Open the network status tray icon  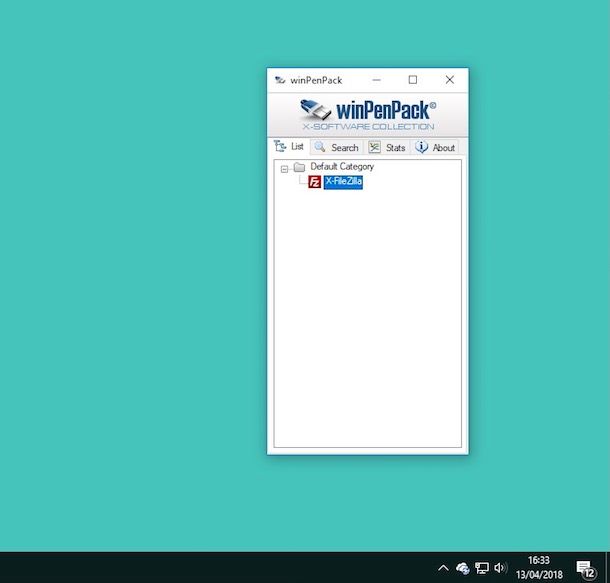pos(482,568)
